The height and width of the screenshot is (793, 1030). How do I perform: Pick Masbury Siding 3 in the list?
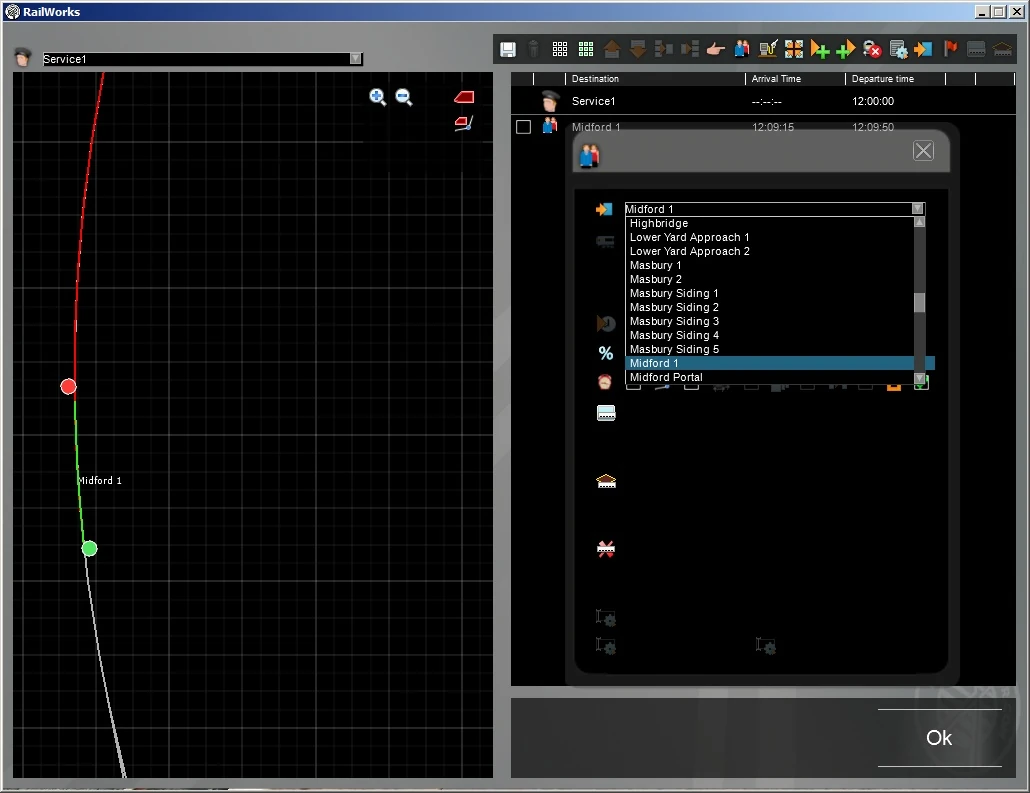point(674,321)
